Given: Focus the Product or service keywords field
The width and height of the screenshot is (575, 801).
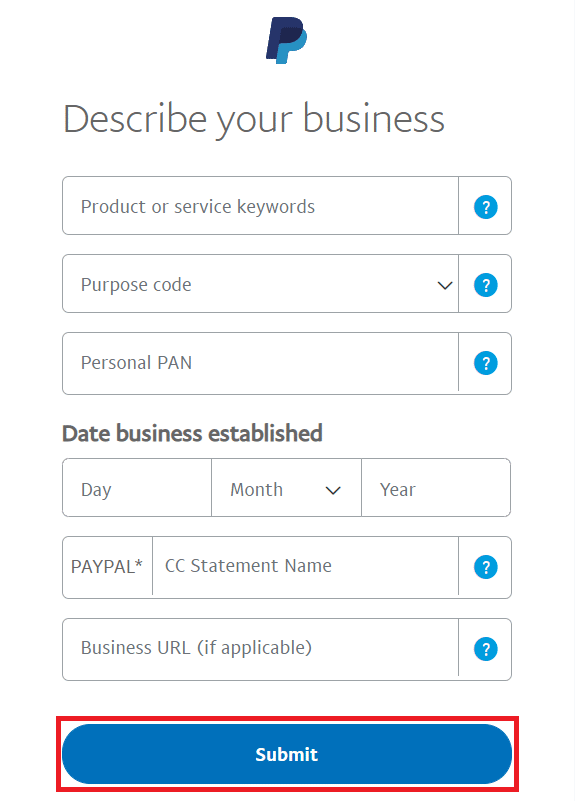Looking at the screenshot, I should click(260, 206).
